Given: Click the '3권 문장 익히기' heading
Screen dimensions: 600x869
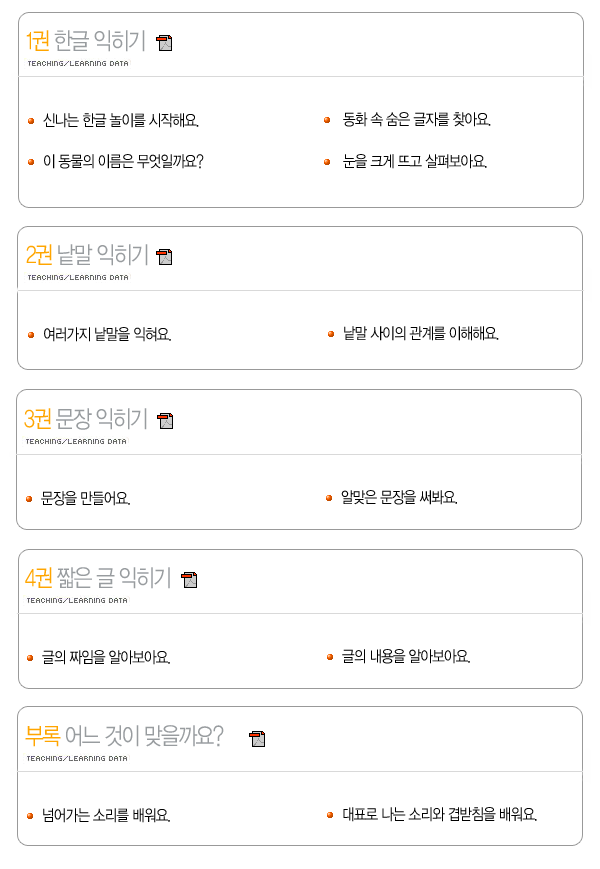Looking at the screenshot, I should pos(86,419).
